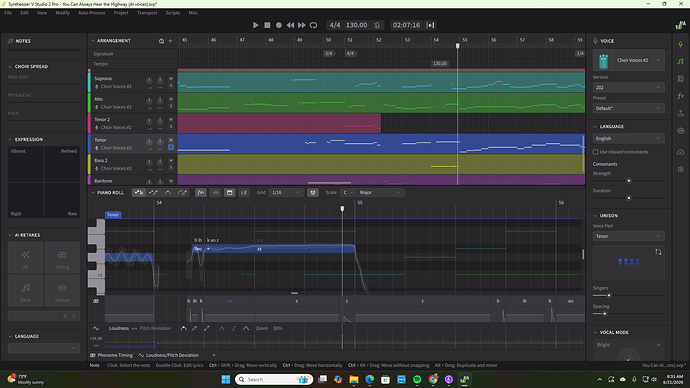Open the Voice Part Tenor dropdown
Screen dimensions: 690x388
[x=628, y=236]
